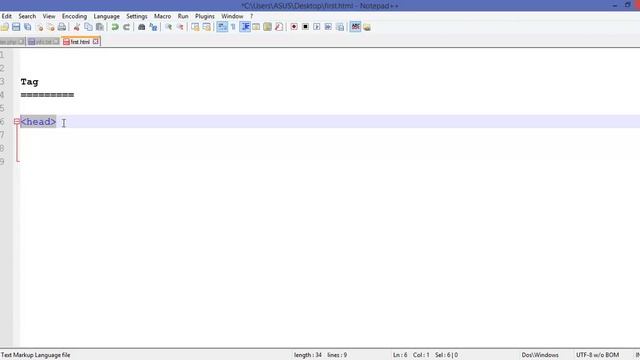Open a file with the toolbar Open icon
640x360 pixels.
pos(4,27)
